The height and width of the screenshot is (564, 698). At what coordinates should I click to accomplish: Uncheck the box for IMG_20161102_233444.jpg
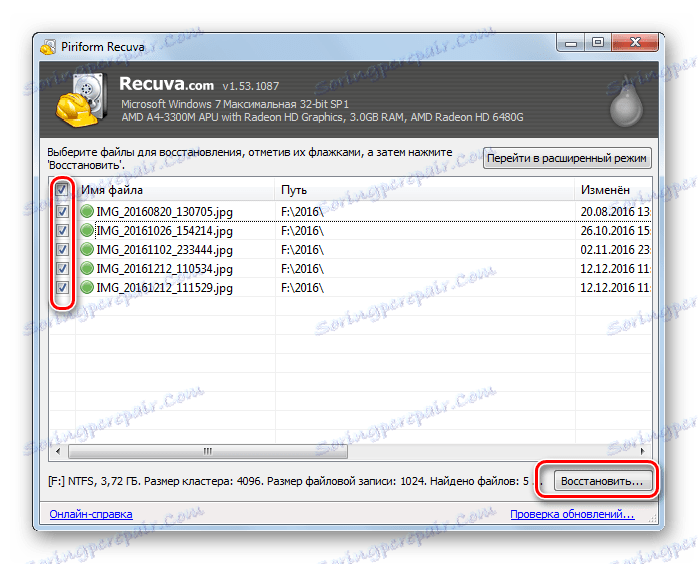(62, 249)
